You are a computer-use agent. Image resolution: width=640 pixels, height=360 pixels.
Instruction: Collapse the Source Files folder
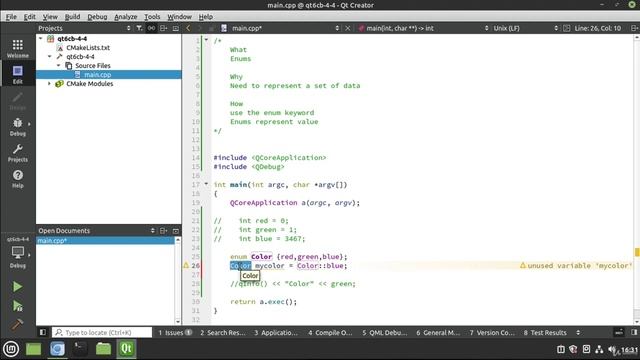pos(58,65)
